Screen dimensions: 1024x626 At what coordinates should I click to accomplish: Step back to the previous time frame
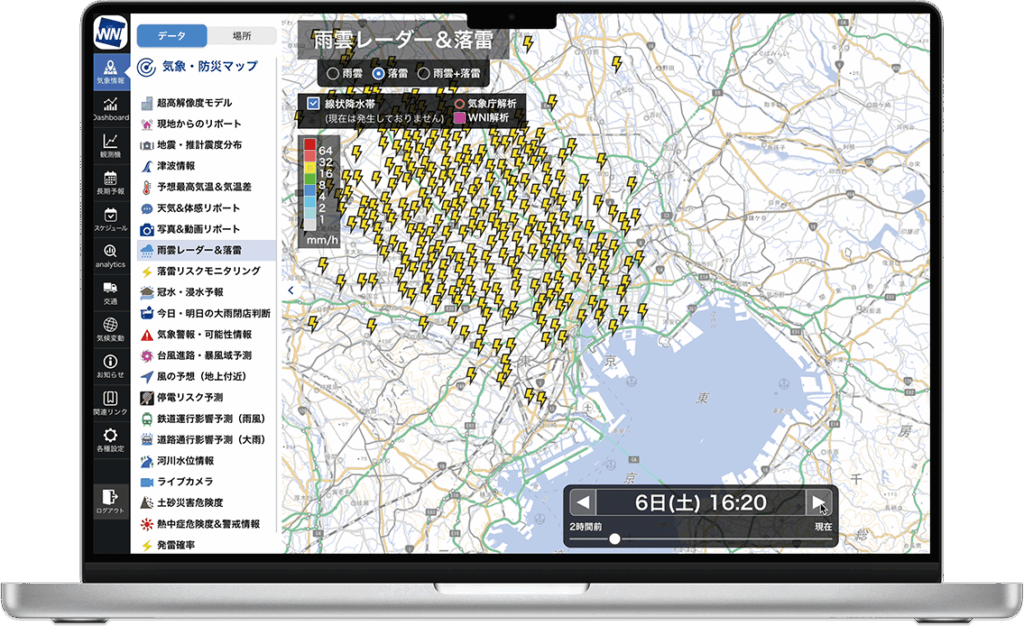pos(583,503)
